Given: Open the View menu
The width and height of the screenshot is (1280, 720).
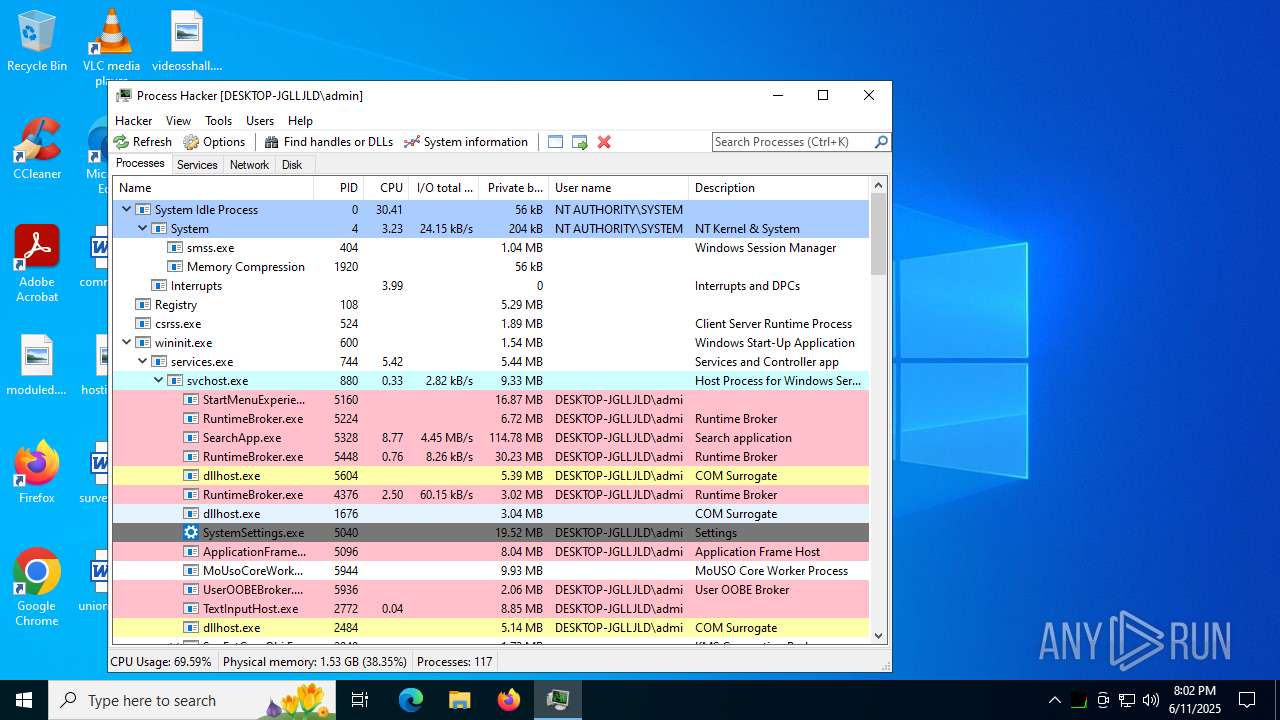Looking at the screenshot, I should (x=179, y=121).
